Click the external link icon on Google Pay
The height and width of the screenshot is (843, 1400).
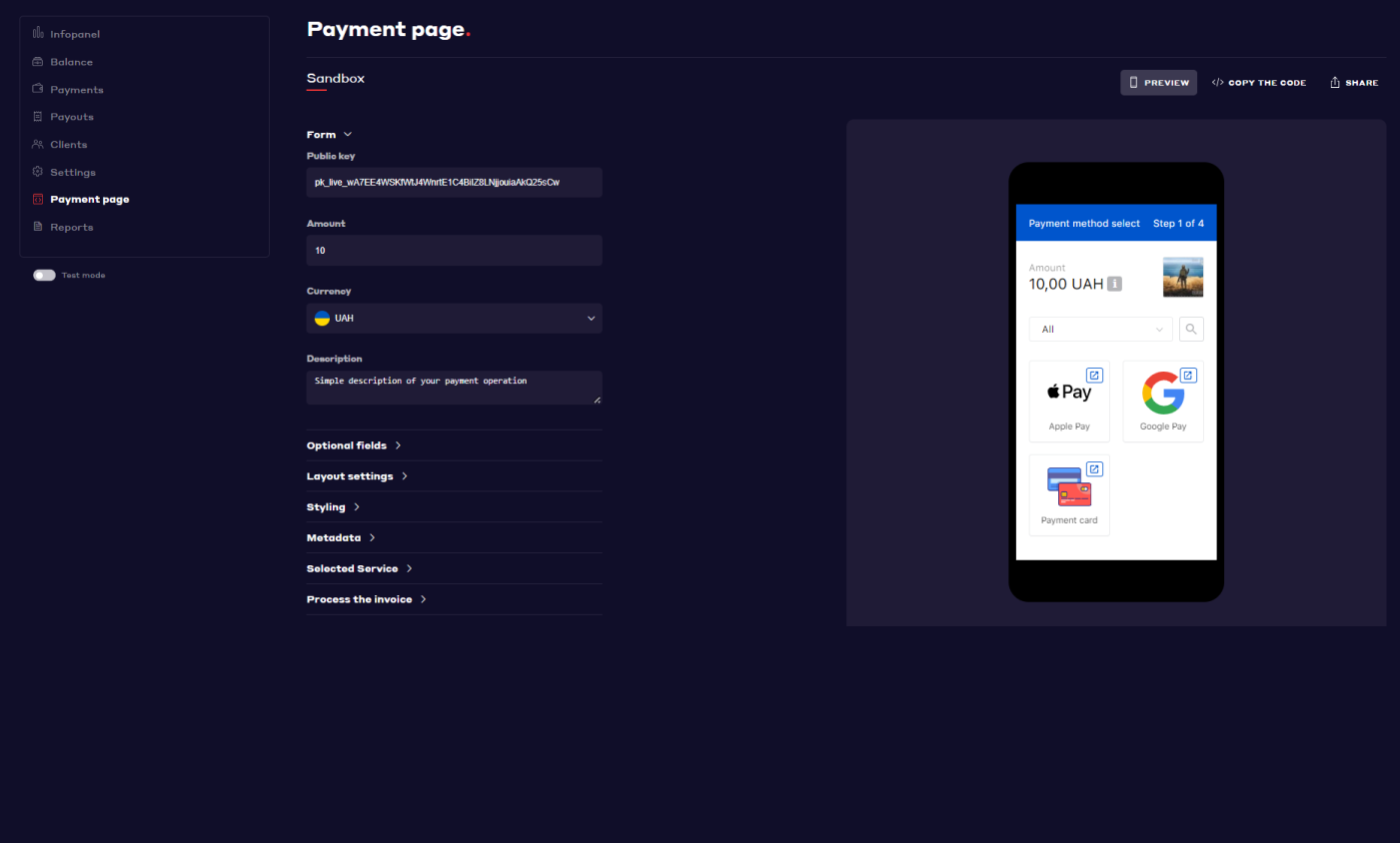[1188, 376]
